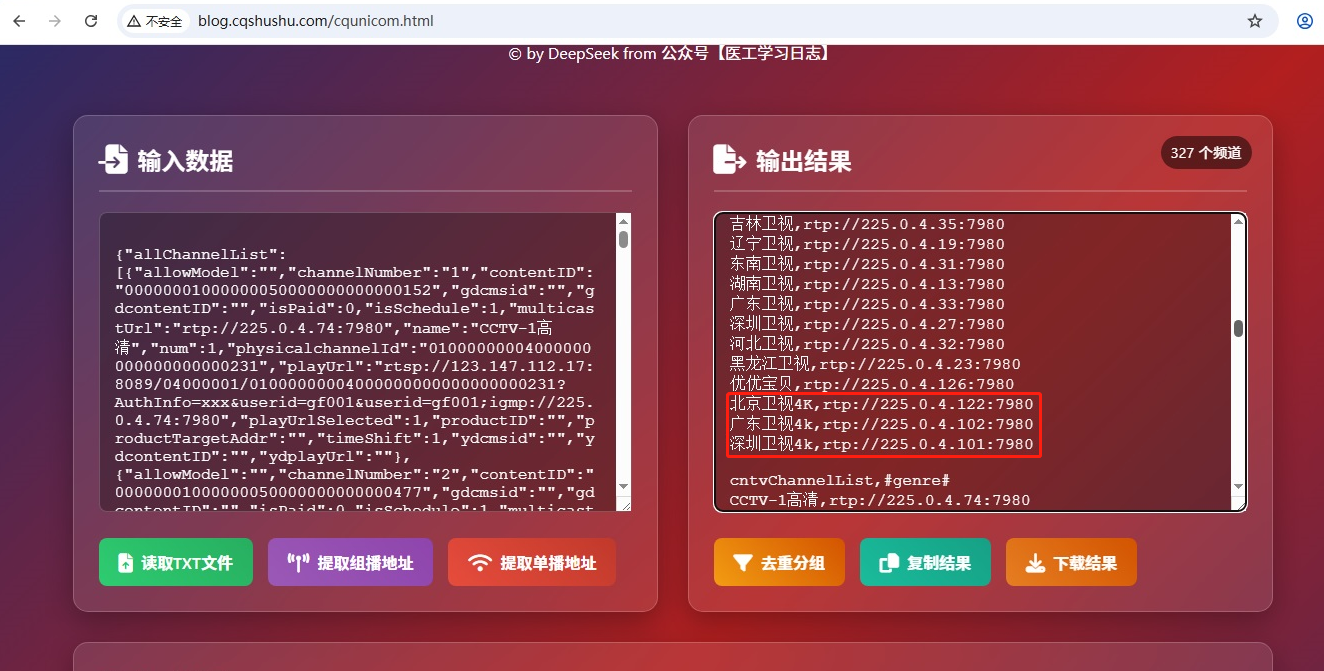The image size is (1324, 671).
Task: Click 提取组播地址 button
Action: 350,562
